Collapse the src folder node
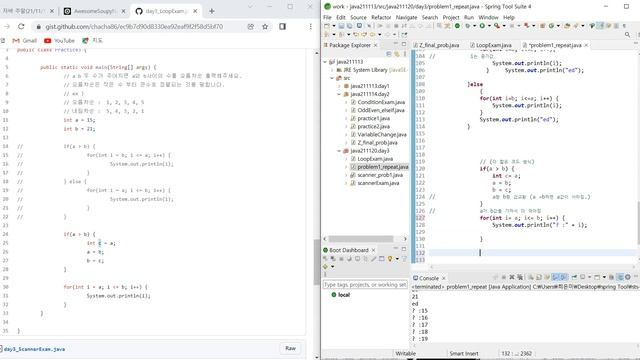The width and height of the screenshot is (640, 360). pyautogui.click(x=332, y=78)
